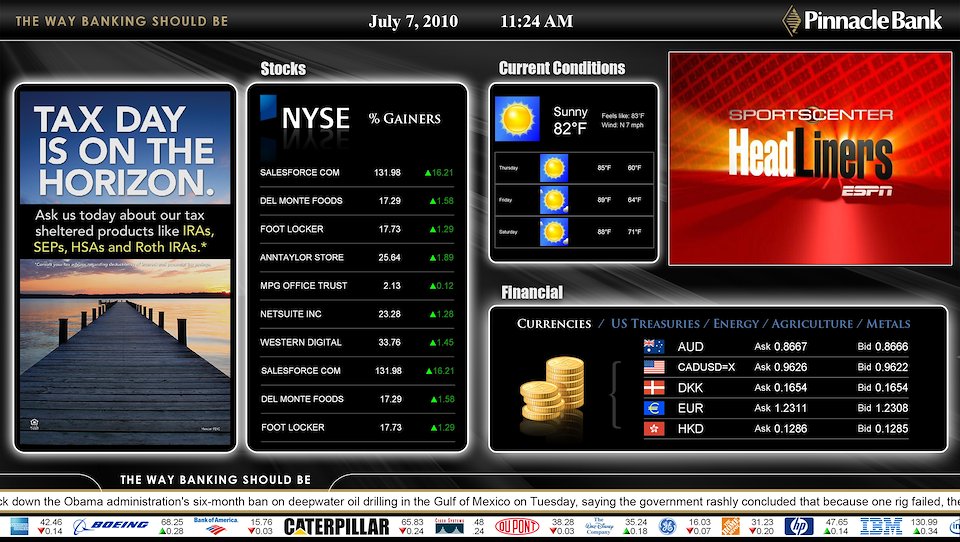Click the Cisco Systems ticker logo
This screenshot has width=960, height=542.
point(449,526)
